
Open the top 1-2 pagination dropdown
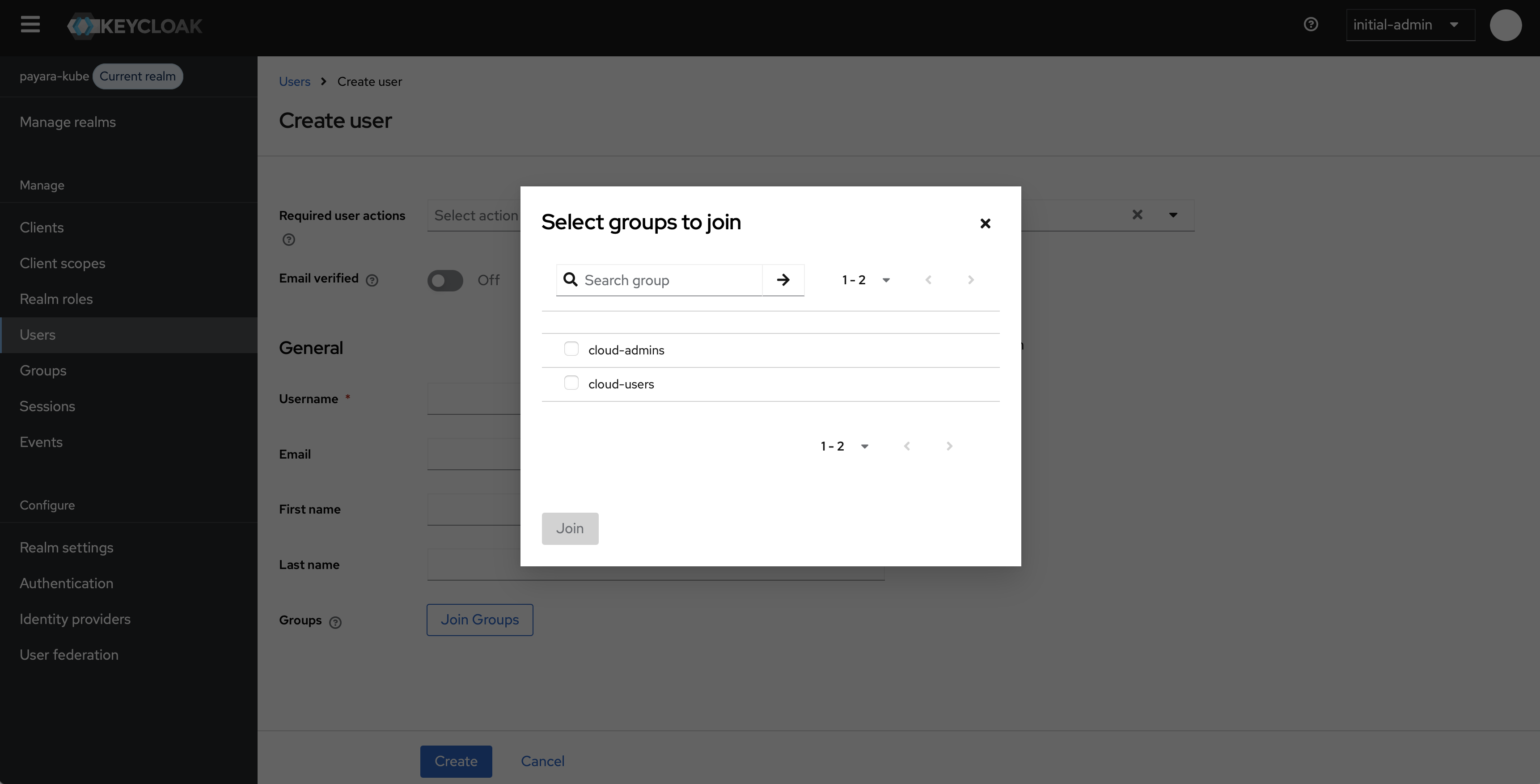(x=866, y=280)
